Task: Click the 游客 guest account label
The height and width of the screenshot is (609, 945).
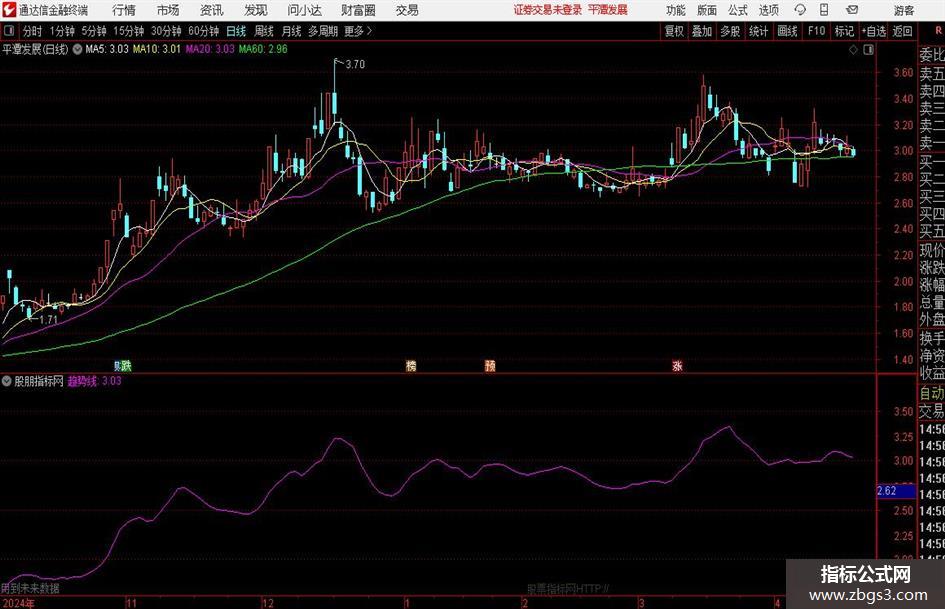Action: [903, 10]
